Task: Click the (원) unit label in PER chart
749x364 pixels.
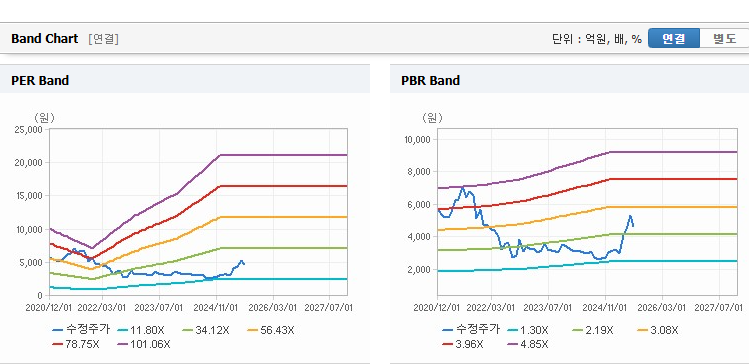Action: (44, 117)
